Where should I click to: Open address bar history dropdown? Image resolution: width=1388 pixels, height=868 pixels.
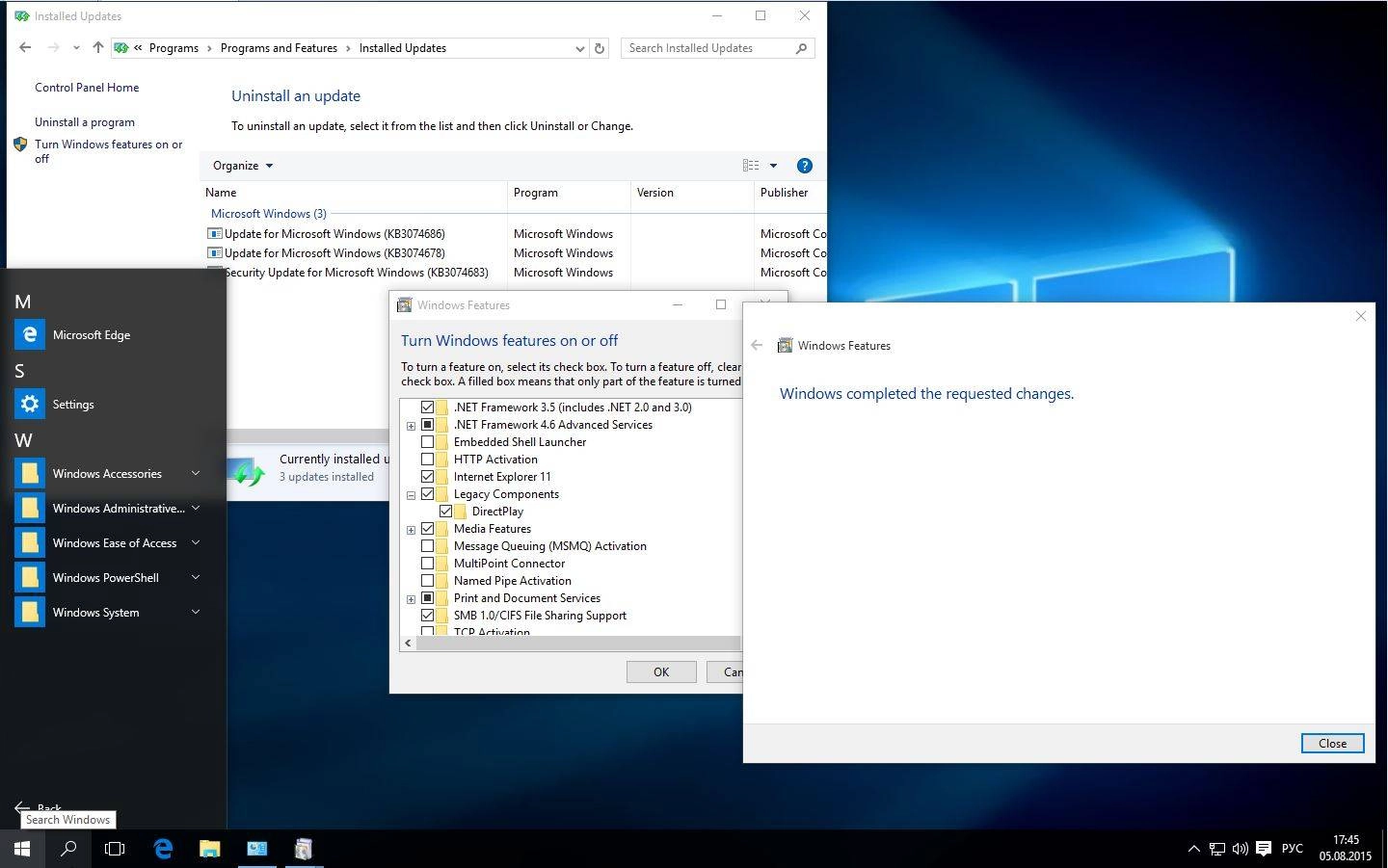(579, 48)
